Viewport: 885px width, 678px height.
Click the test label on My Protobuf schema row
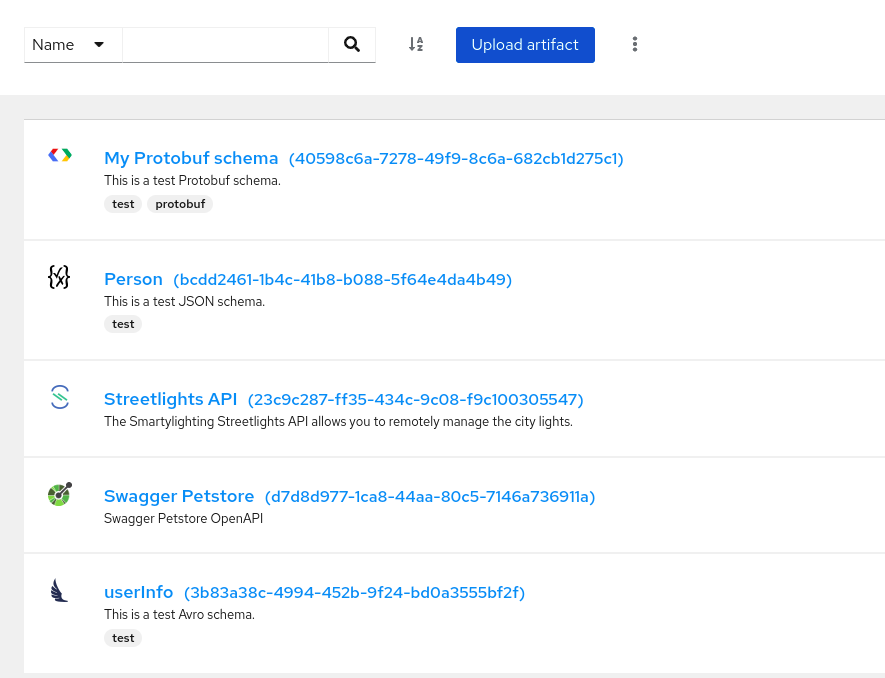[x=123, y=204]
